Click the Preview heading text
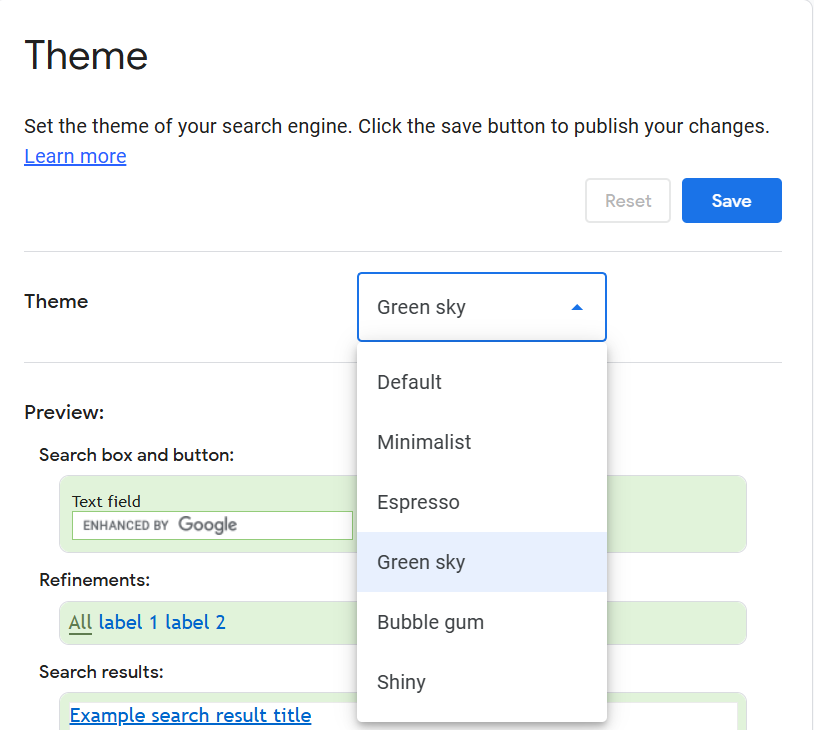 (x=64, y=412)
